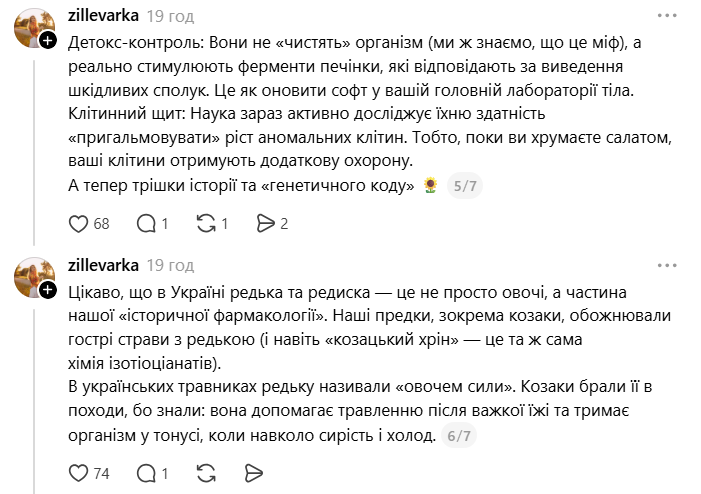Share the post with 74 likes
701x494 pixels.
(x=253, y=472)
